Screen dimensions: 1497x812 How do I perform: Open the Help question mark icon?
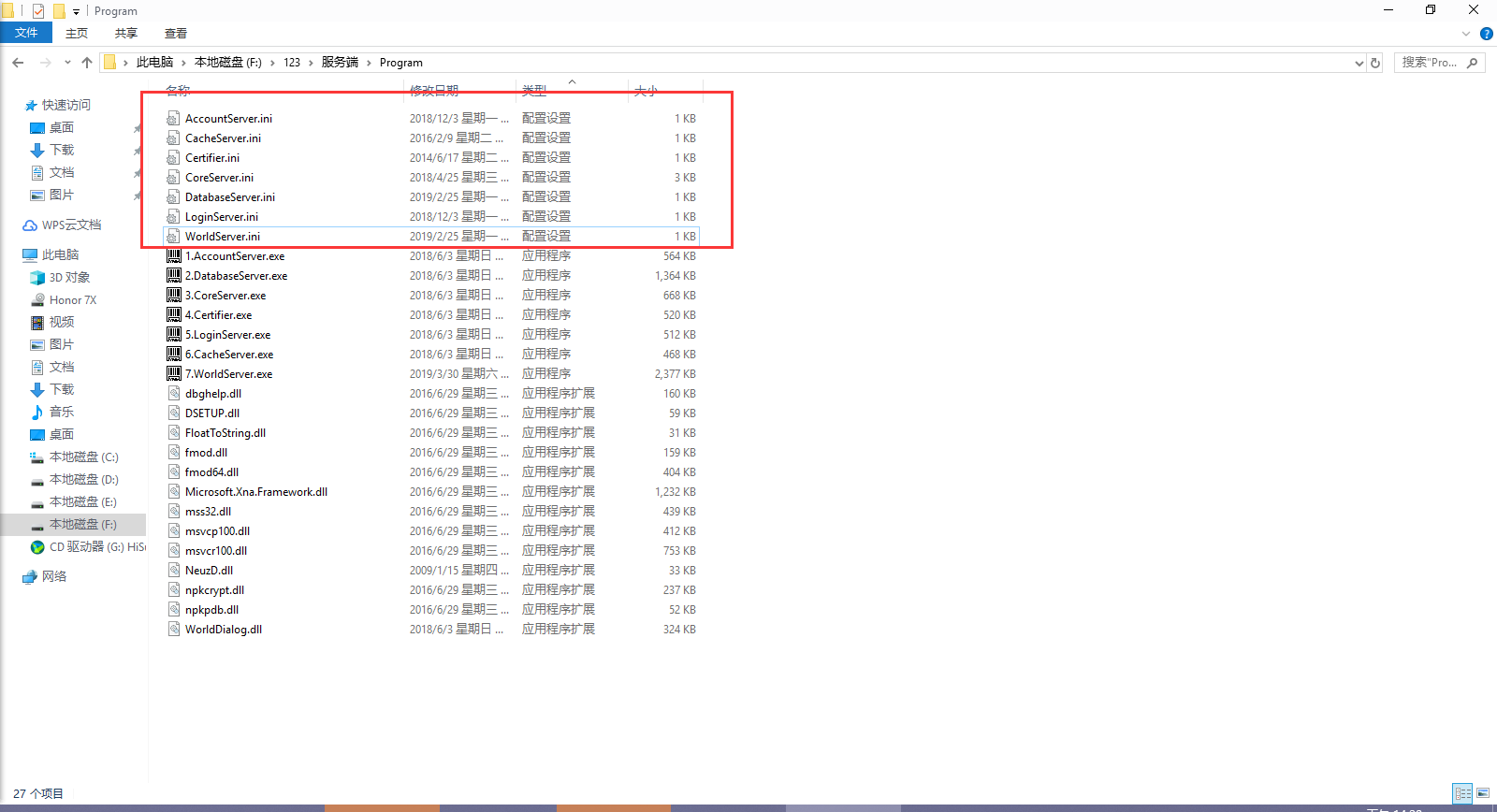pos(1486,34)
